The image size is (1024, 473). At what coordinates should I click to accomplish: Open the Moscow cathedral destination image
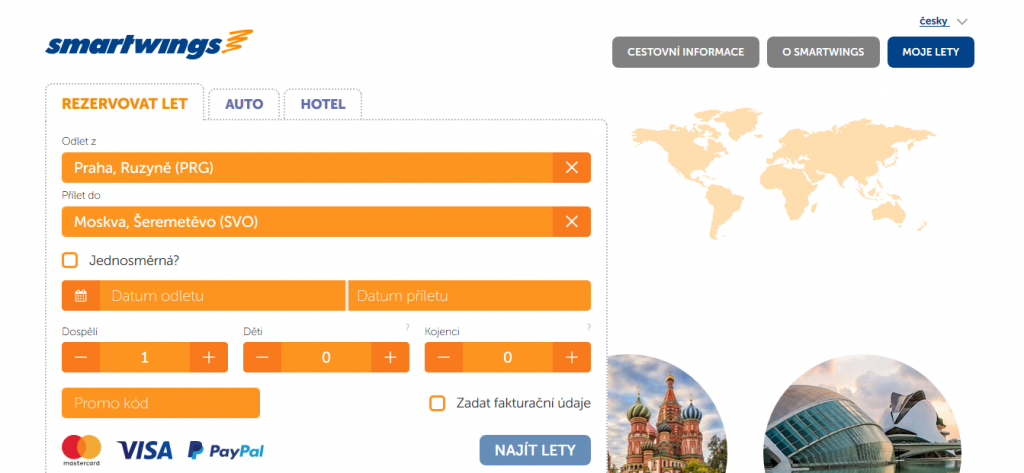[666, 414]
